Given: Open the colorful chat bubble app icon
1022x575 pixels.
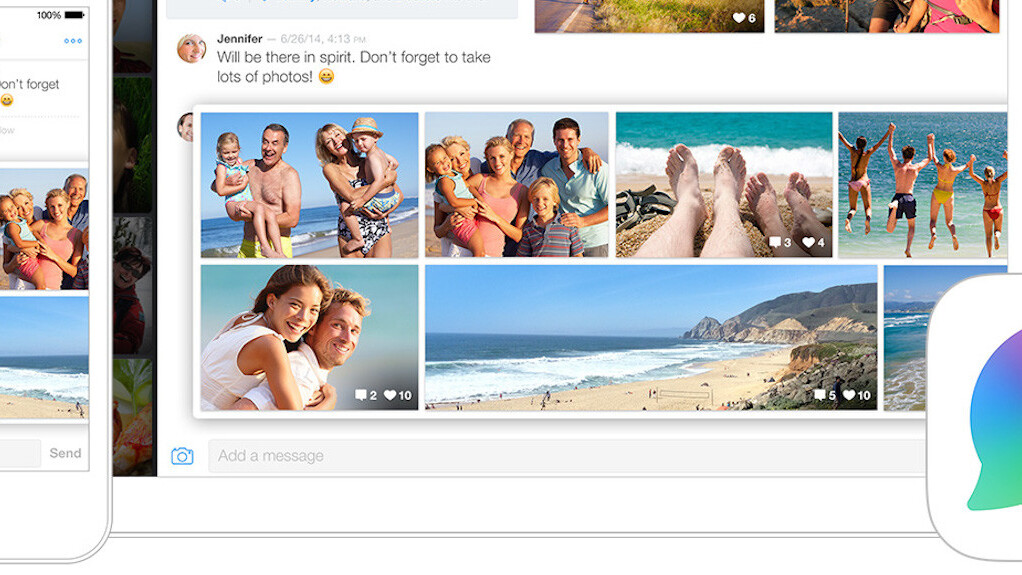Looking at the screenshot, I should [990, 420].
